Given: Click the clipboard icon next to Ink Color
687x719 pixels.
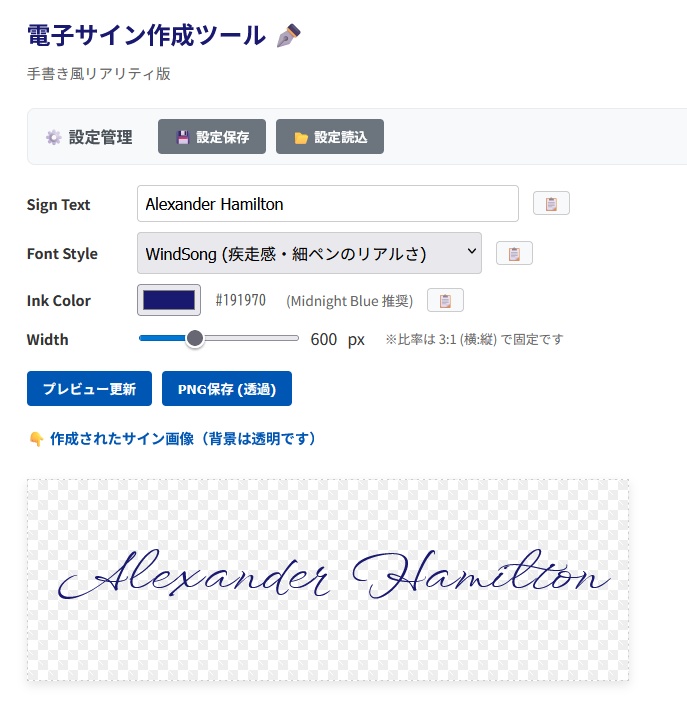Looking at the screenshot, I should [445, 300].
